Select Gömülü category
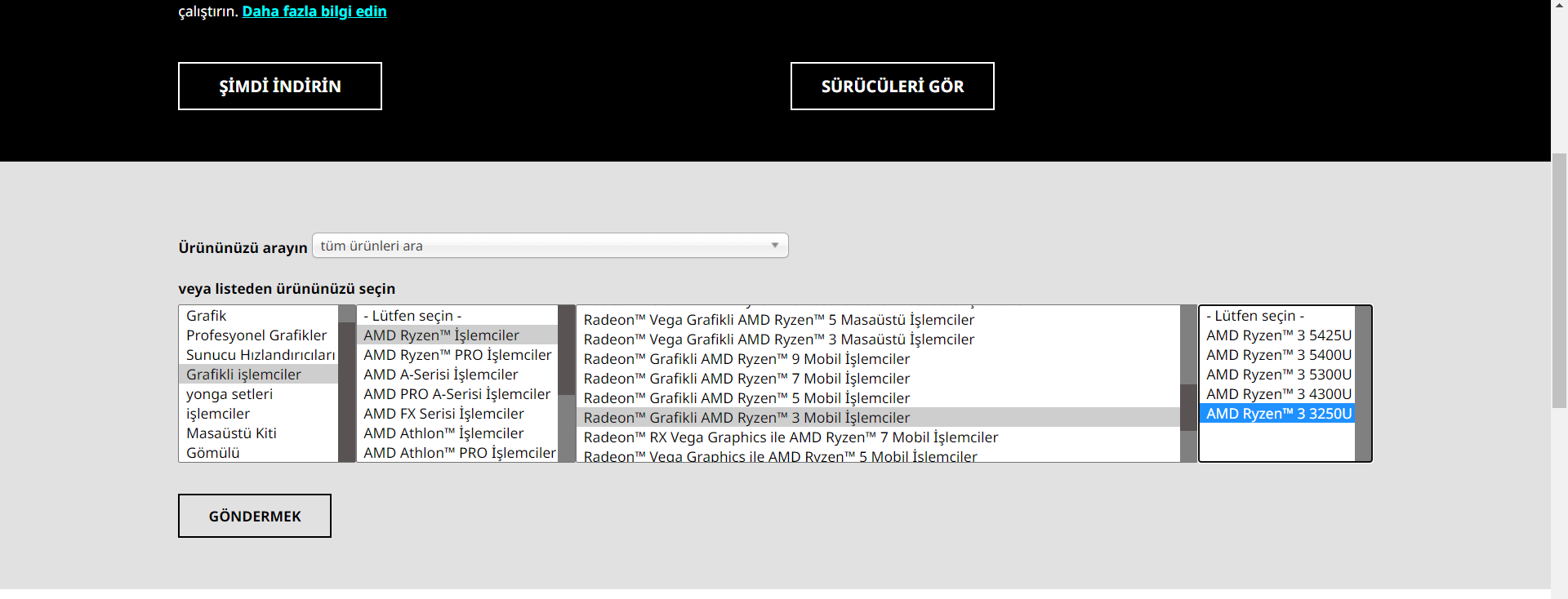Screen dimensions: 1568x599 (258, 453)
